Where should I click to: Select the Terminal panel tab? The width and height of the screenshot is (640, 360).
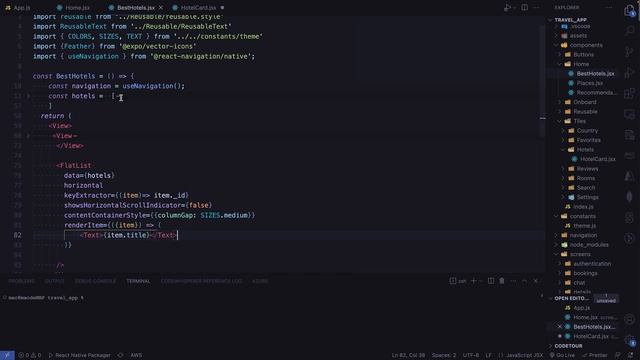(x=138, y=281)
